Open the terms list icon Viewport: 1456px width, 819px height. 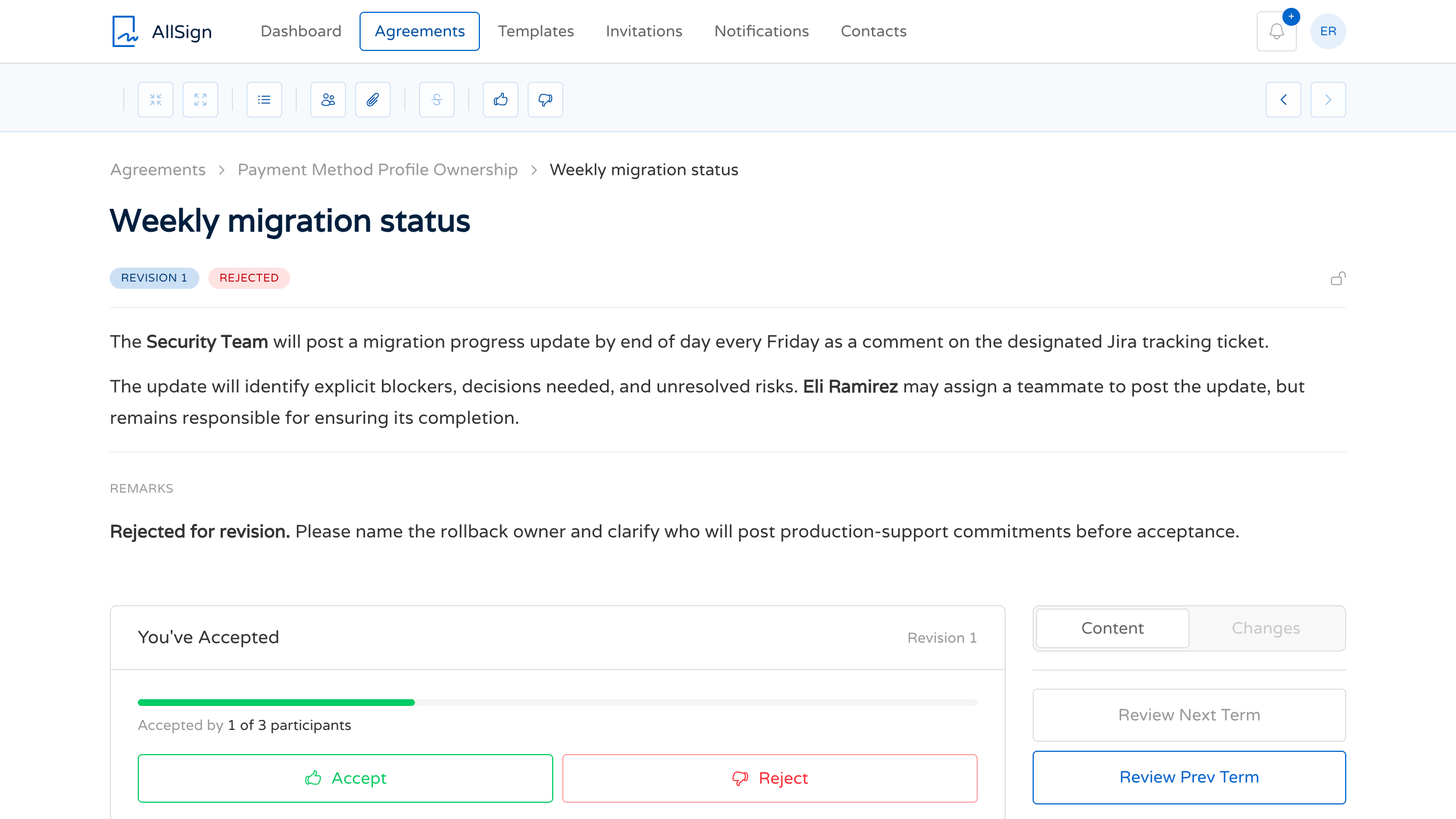[264, 100]
